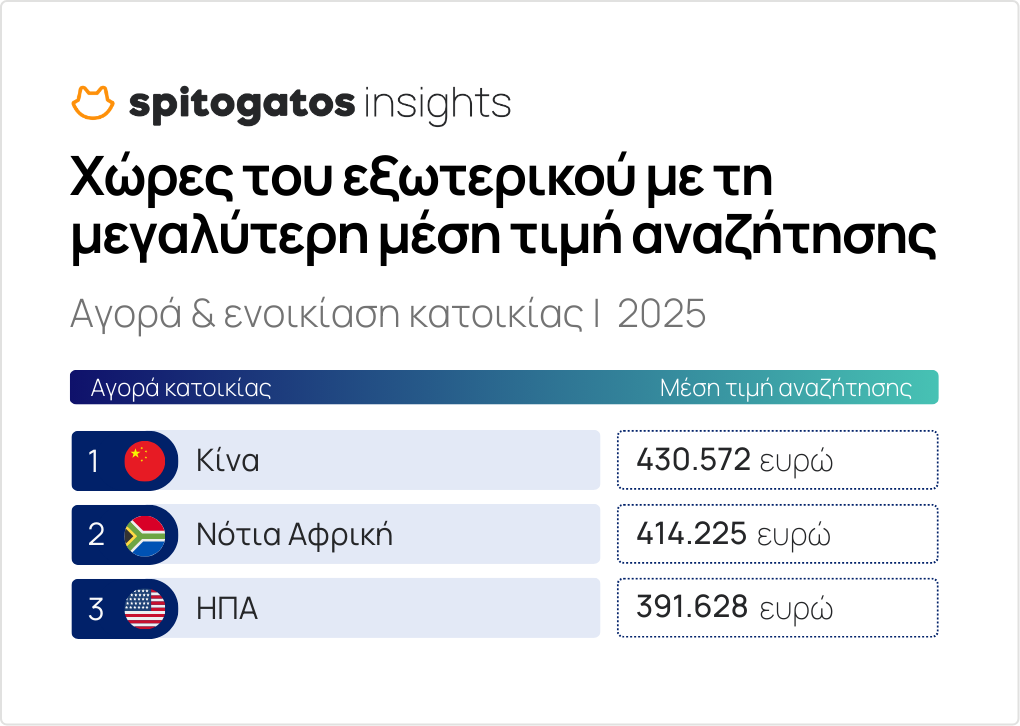
Task: Click the subtitle Αγορά & ενοικίαση κατοικίας
Action: pos(326,315)
